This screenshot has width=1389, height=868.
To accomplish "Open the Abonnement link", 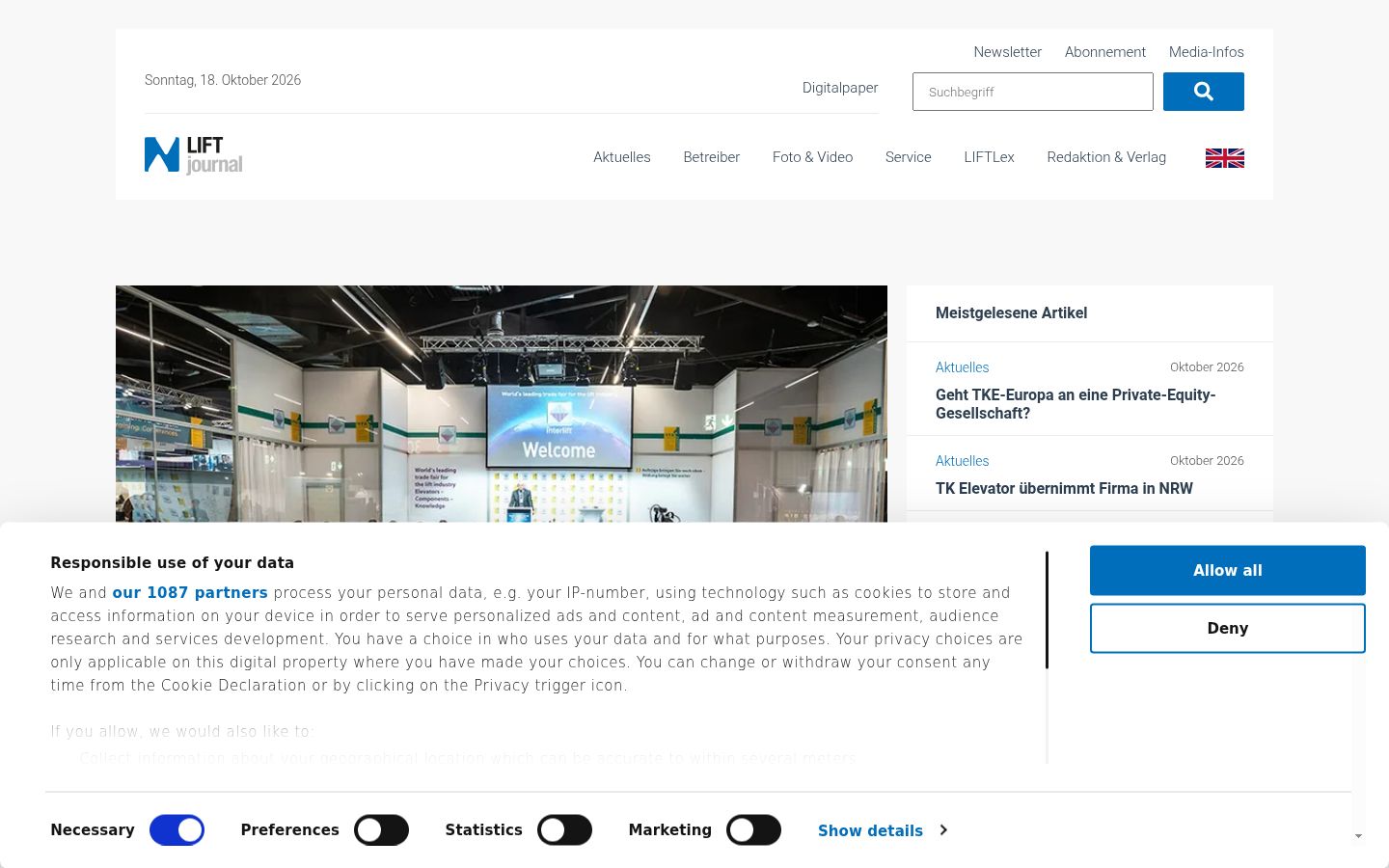I will pos(1105,52).
